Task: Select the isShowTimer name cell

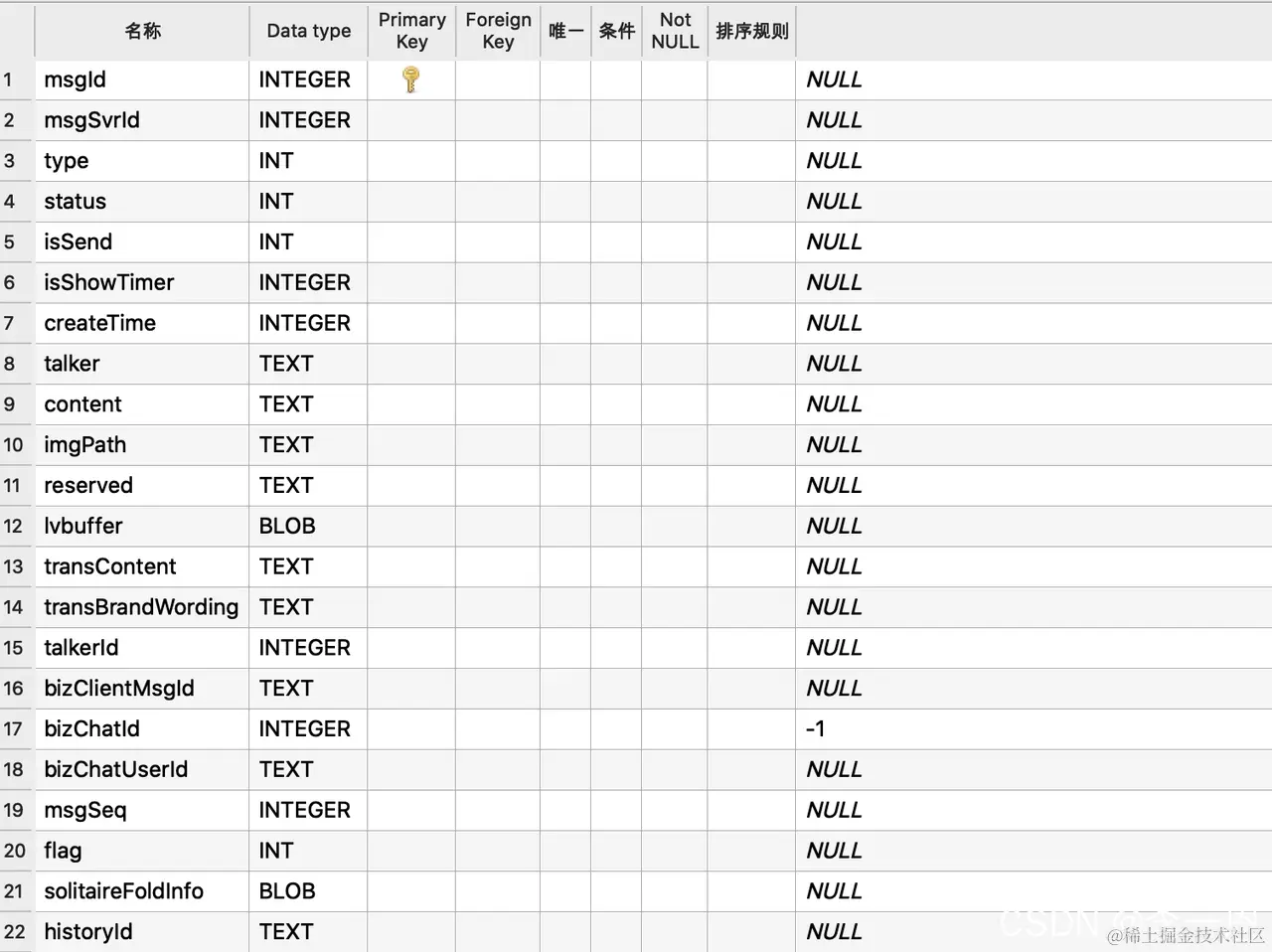Action: tap(142, 283)
